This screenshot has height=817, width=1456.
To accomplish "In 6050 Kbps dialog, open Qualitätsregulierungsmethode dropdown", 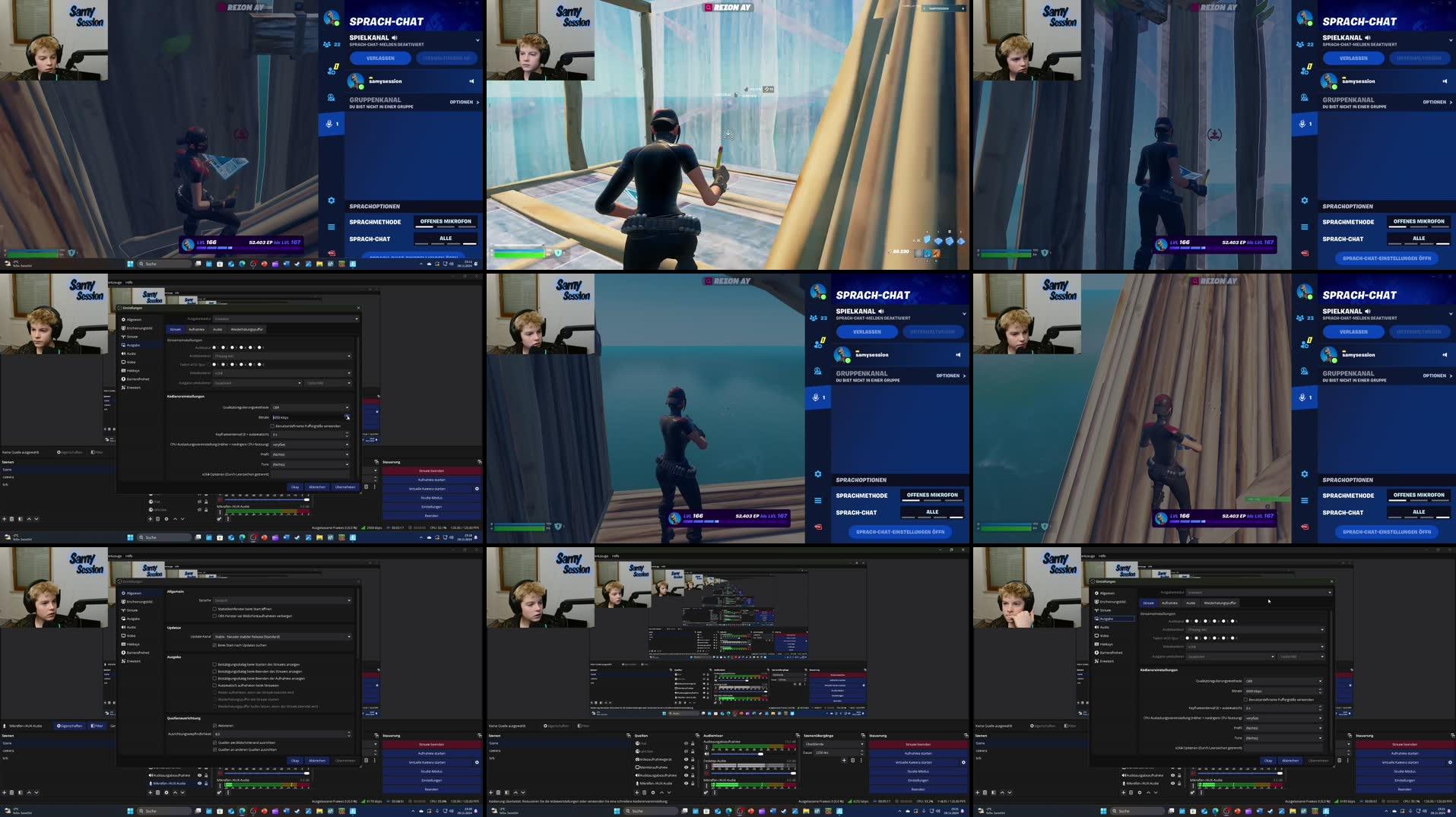I will point(310,407).
